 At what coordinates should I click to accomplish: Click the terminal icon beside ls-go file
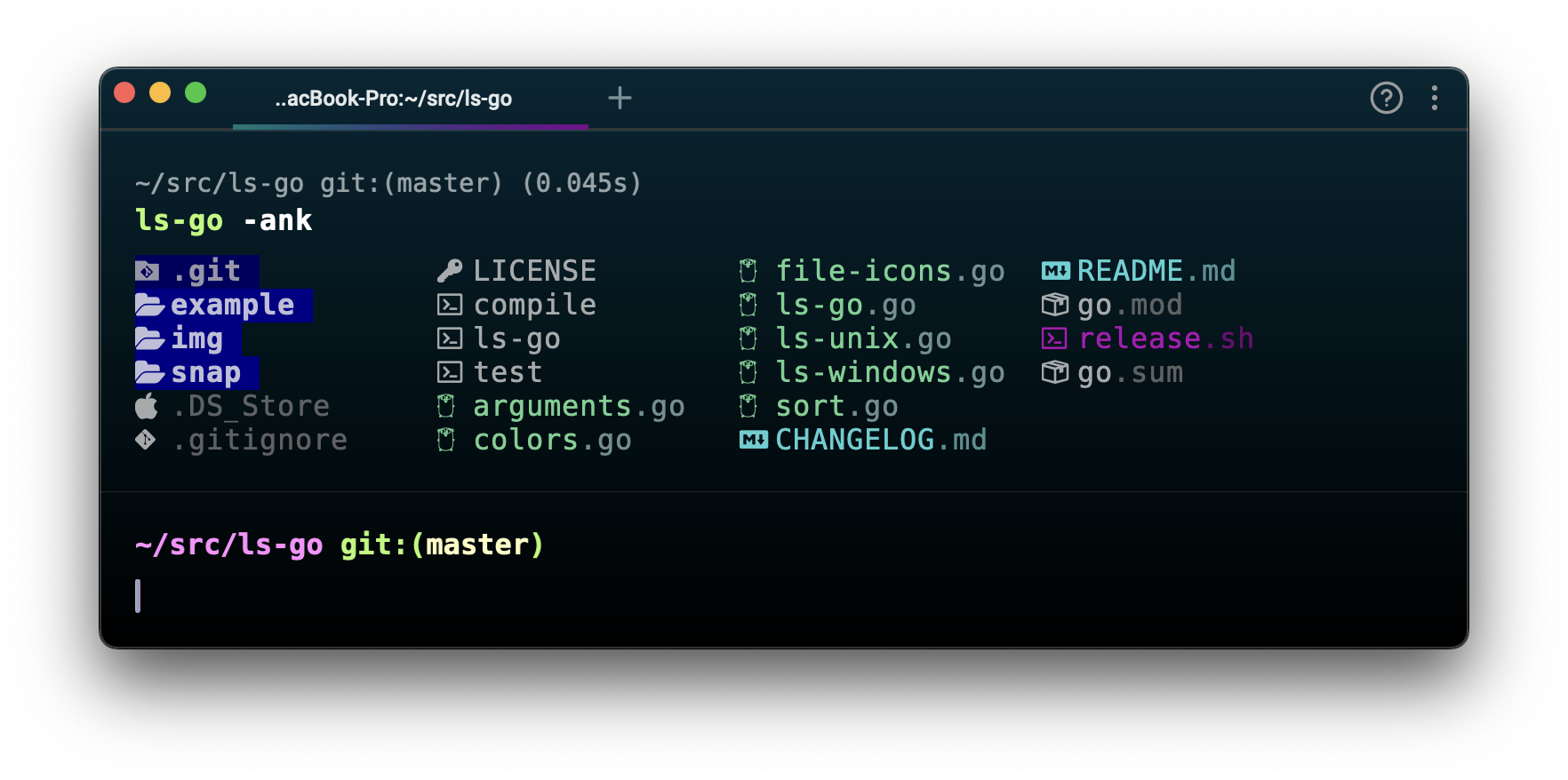[450, 338]
